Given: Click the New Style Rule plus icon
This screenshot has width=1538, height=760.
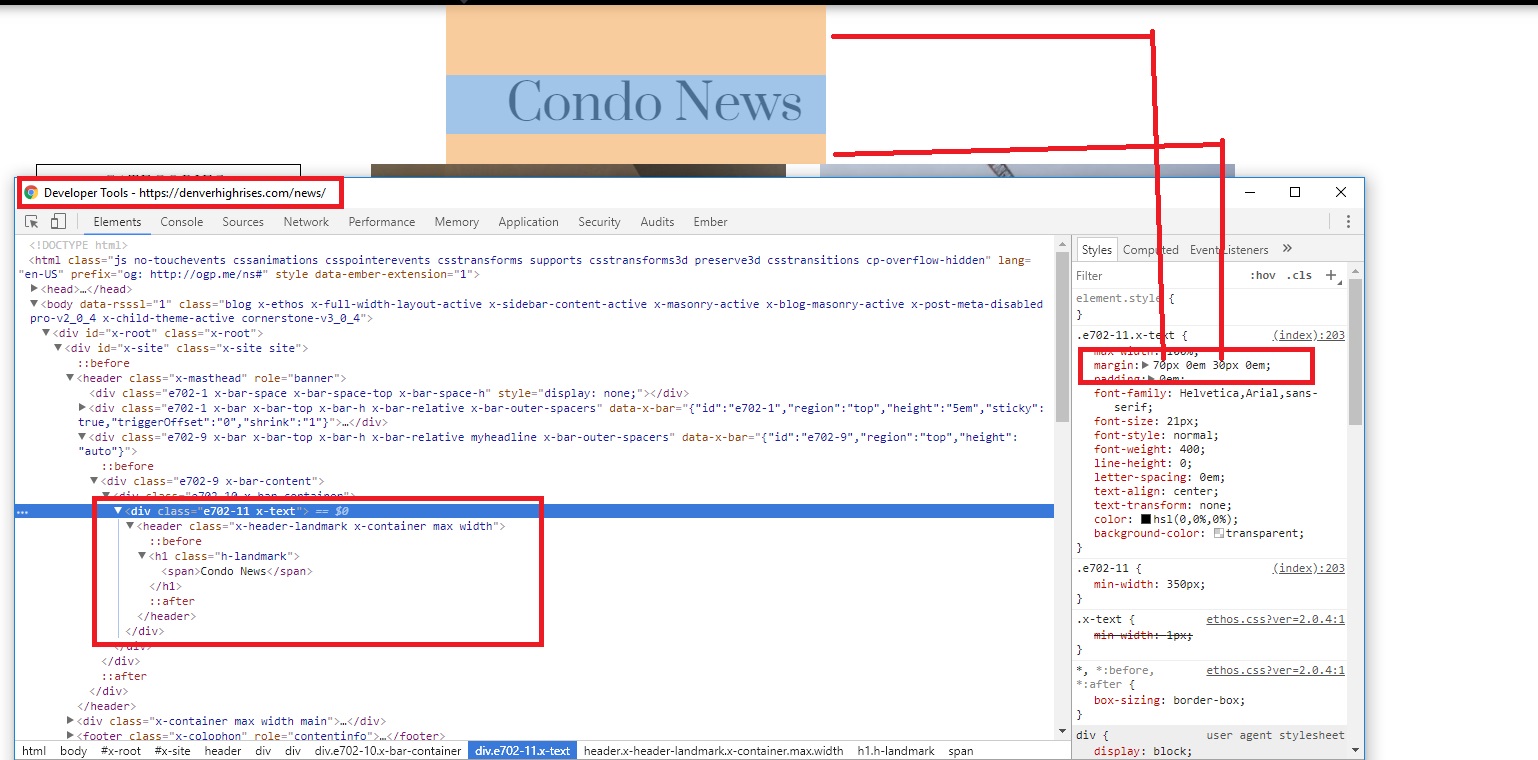Looking at the screenshot, I should [x=1331, y=275].
